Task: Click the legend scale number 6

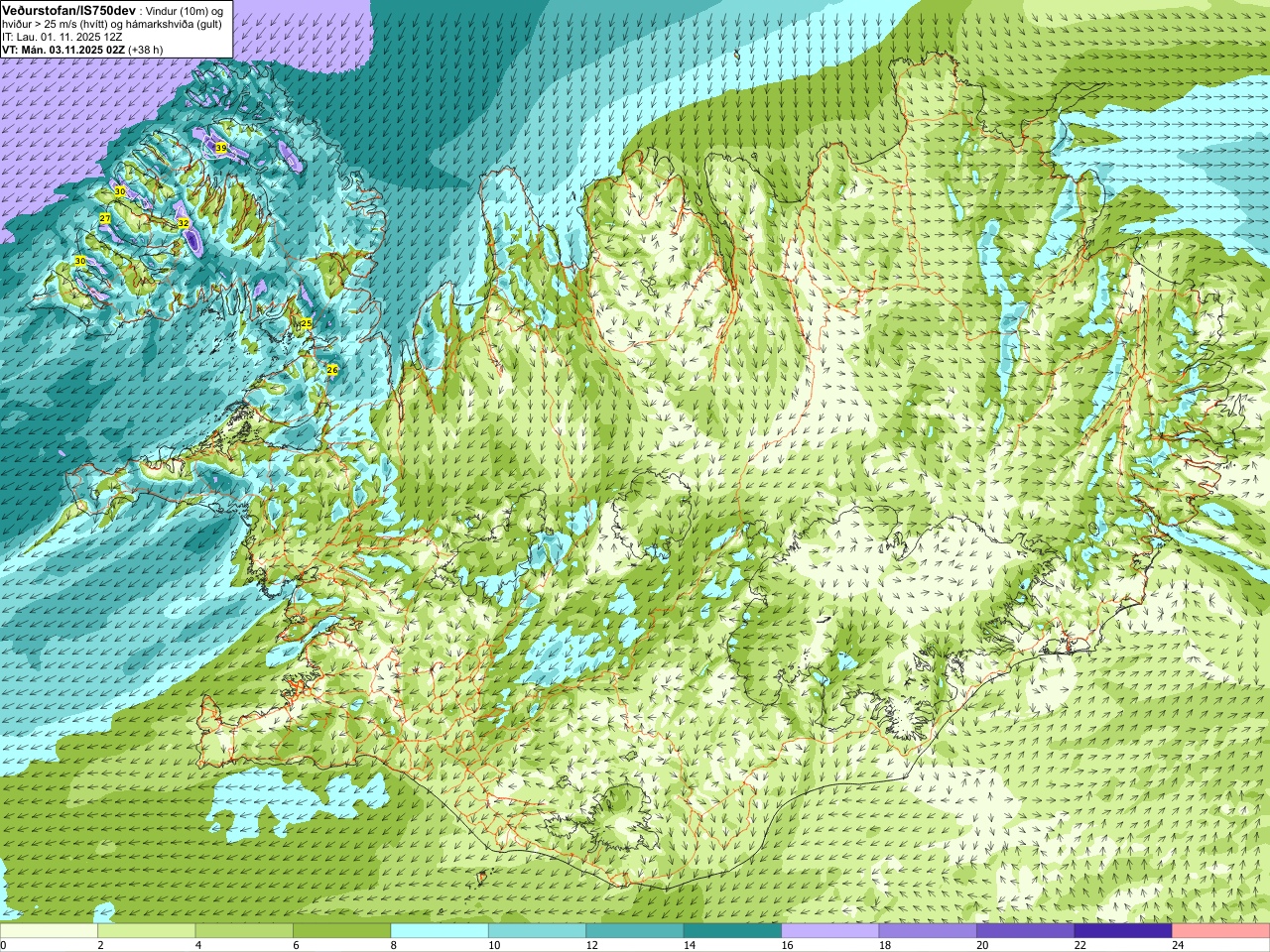Action: pyautogui.click(x=296, y=945)
